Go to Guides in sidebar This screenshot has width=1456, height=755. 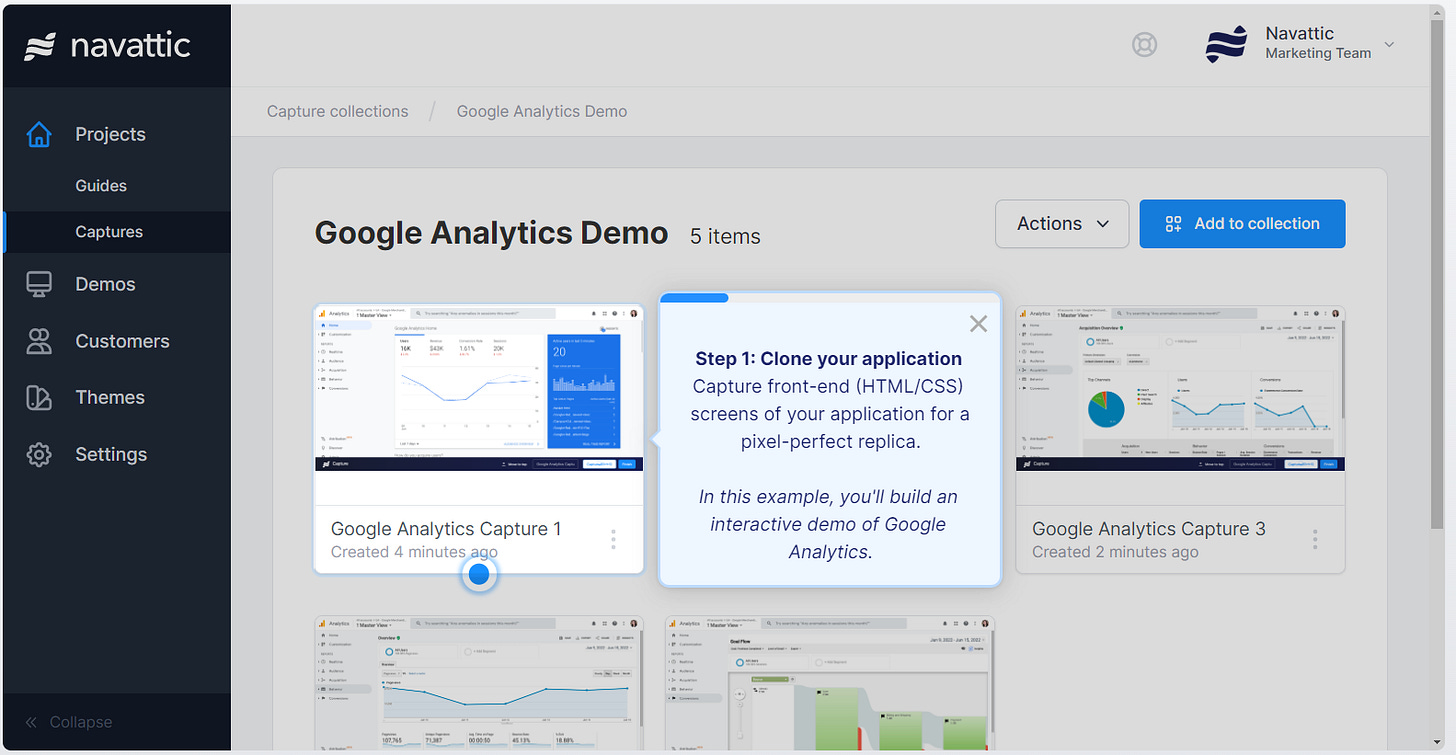(x=101, y=186)
